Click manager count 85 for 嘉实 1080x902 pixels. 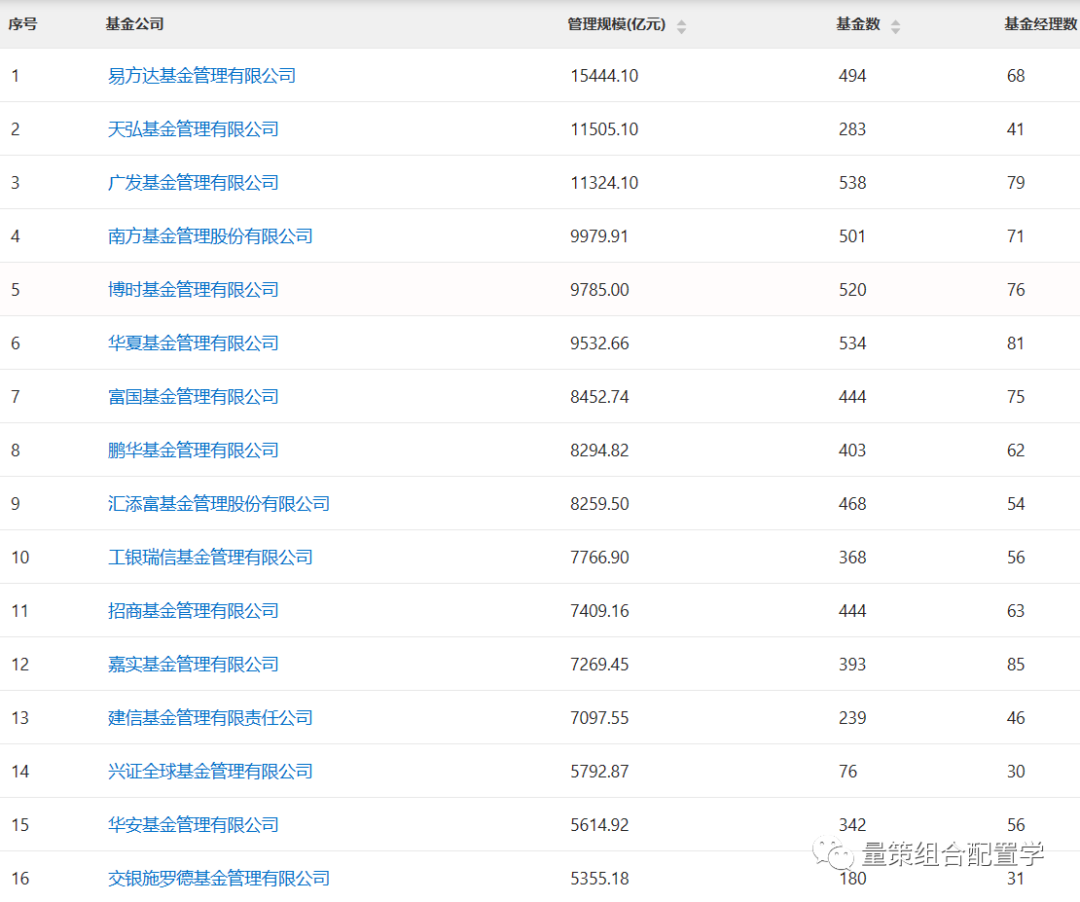[x=1016, y=664]
